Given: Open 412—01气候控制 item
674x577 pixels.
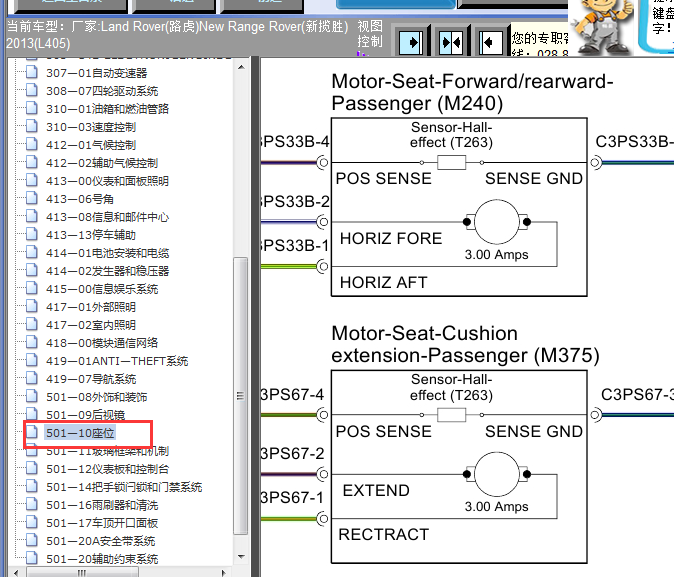Looking at the screenshot, I should 91,145.
